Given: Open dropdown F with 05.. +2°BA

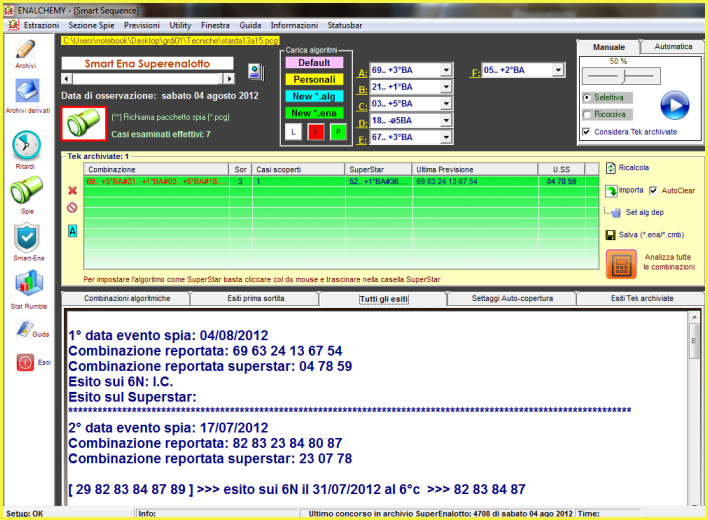Looking at the screenshot, I should pyautogui.click(x=559, y=70).
